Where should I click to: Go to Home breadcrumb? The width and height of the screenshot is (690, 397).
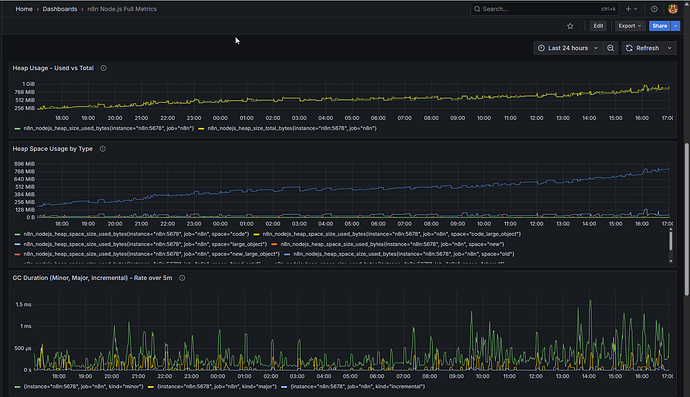pos(24,9)
